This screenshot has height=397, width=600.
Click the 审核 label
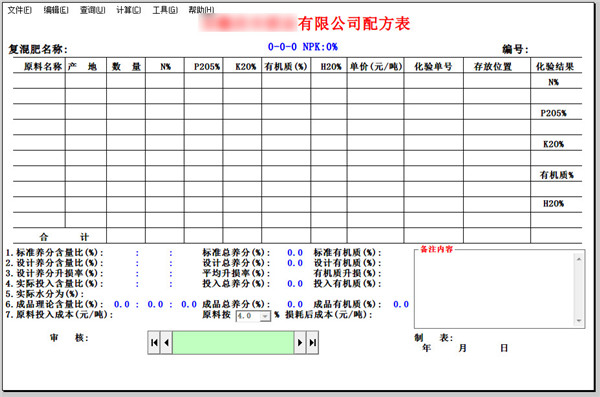pyautogui.click(x=69, y=338)
